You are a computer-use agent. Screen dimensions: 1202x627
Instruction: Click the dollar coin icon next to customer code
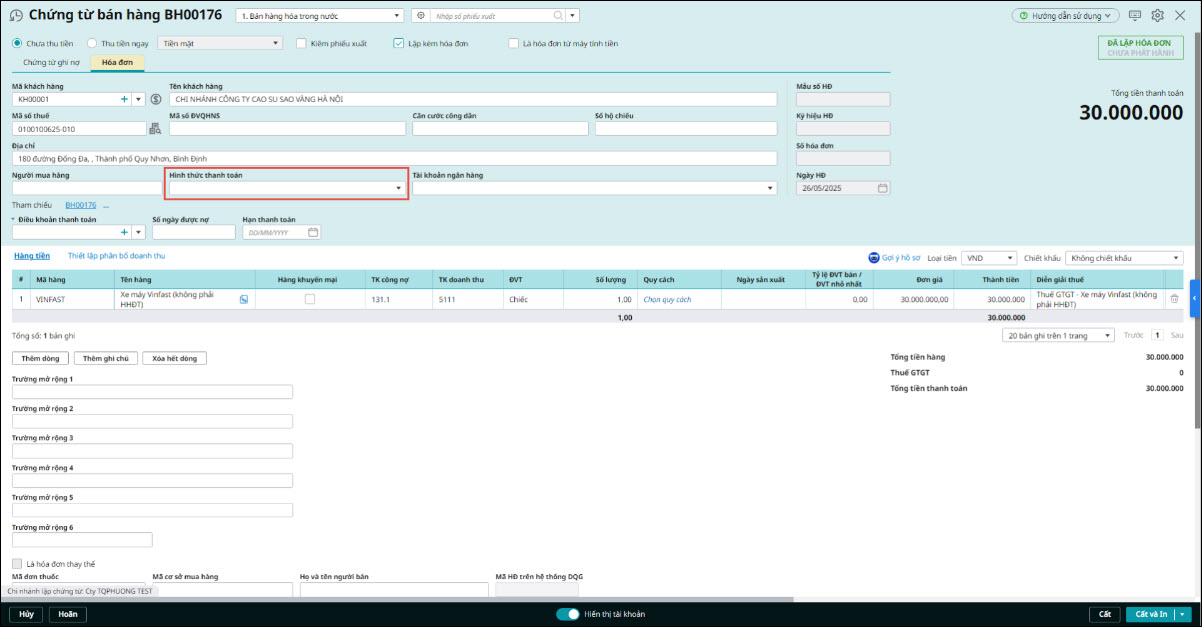coord(156,99)
